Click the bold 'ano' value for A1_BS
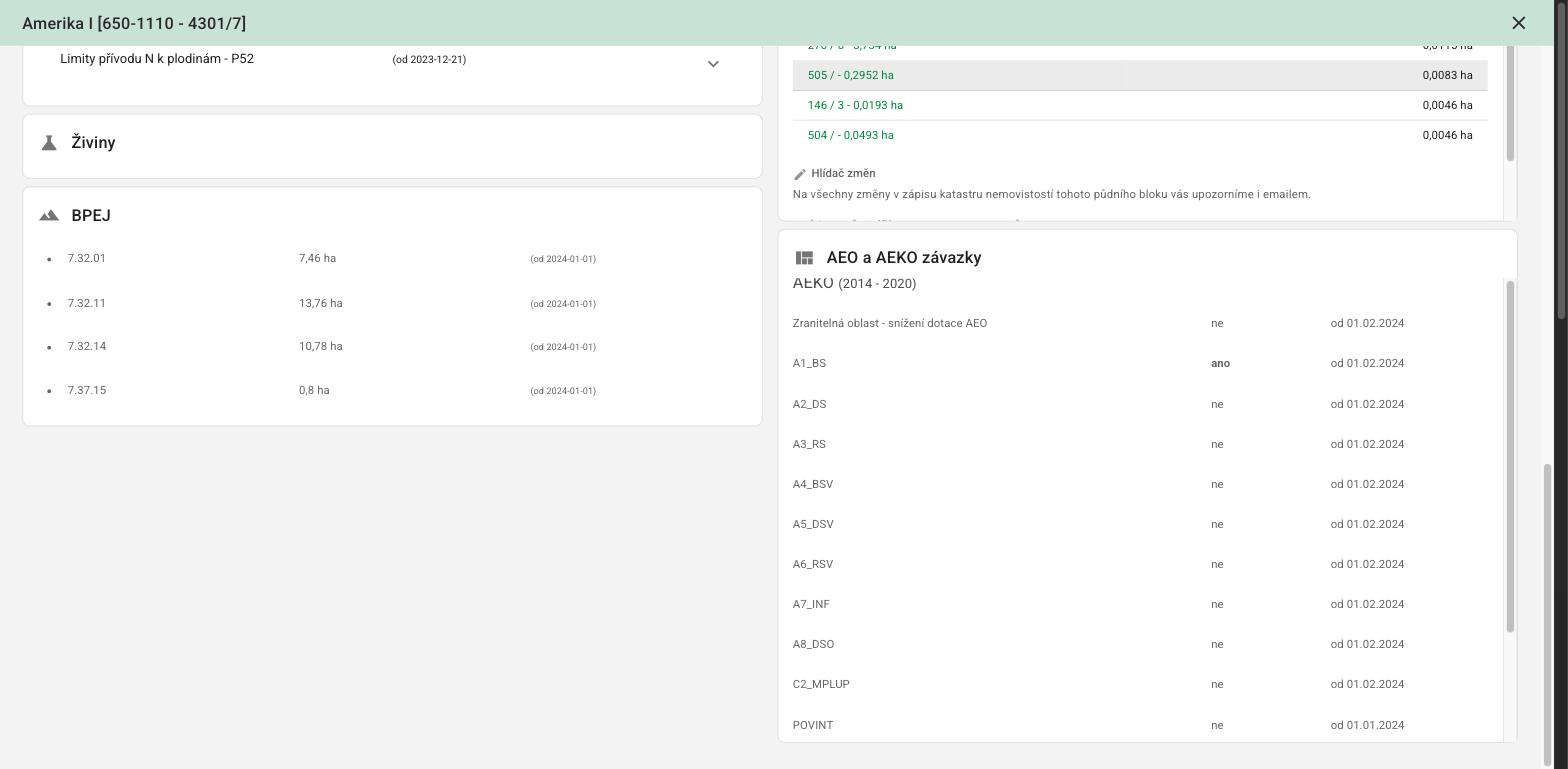This screenshot has width=1568, height=769. [x=1220, y=363]
